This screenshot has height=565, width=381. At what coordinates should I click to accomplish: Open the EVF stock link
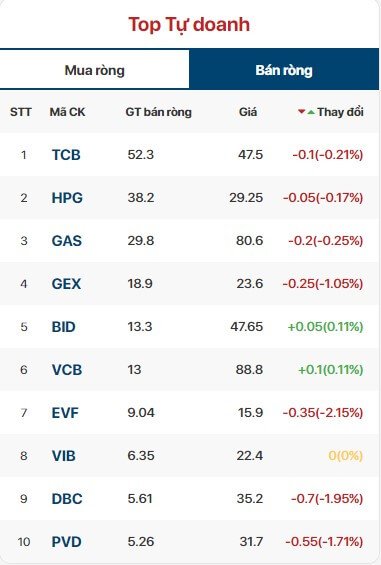pos(65,413)
